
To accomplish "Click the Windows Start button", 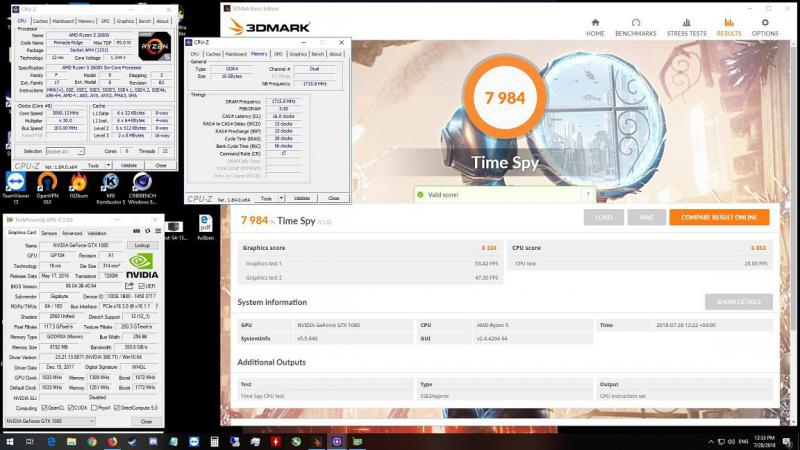I will 8,441.
